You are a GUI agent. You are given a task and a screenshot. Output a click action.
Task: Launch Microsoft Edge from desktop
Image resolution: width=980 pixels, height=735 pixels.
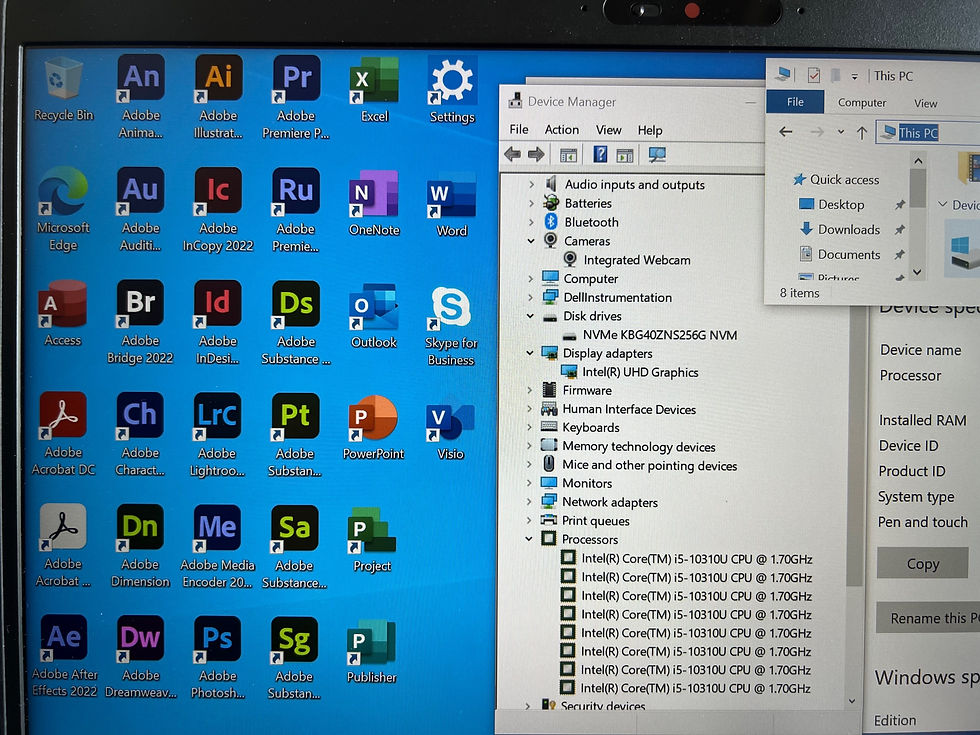click(x=63, y=209)
